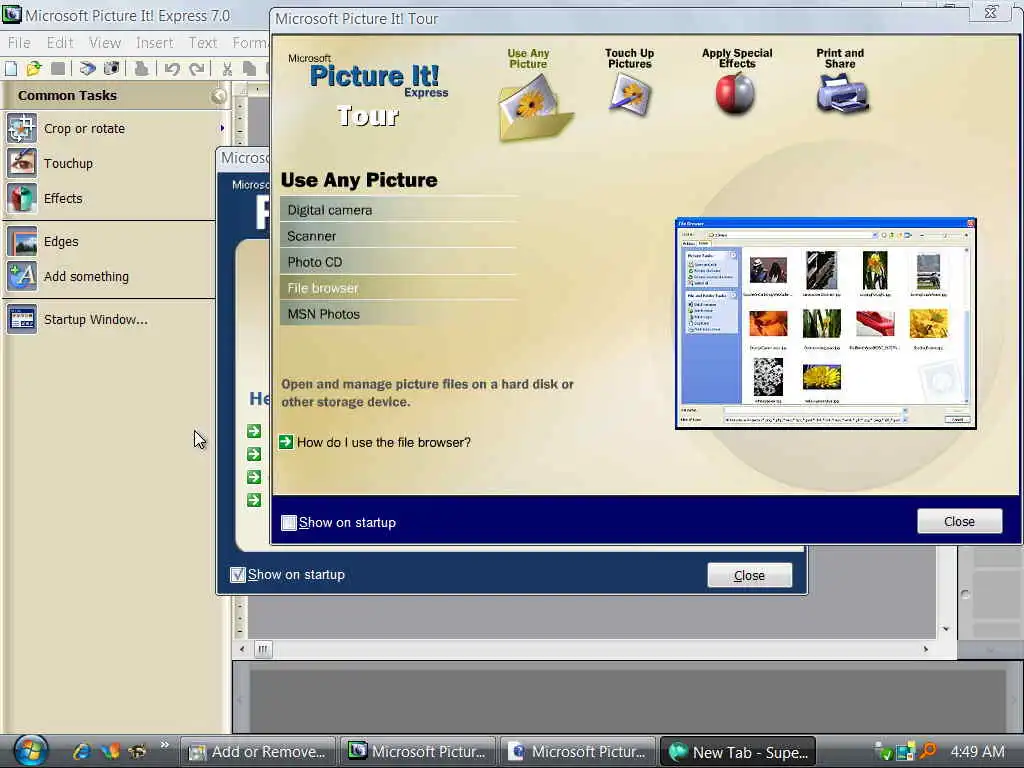
Task: Collapse the Common Tasks panel
Action: pyautogui.click(x=218, y=96)
